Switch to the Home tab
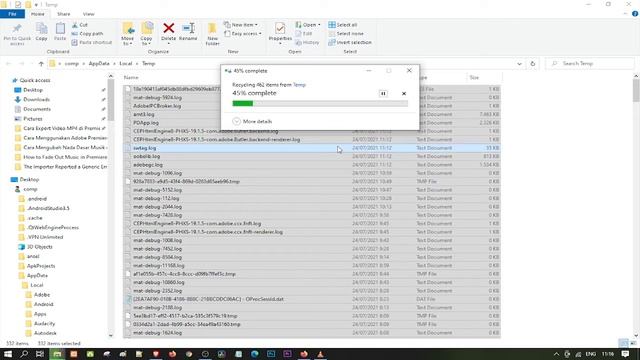The image size is (640, 360). pyautogui.click(x=38, y=14)
